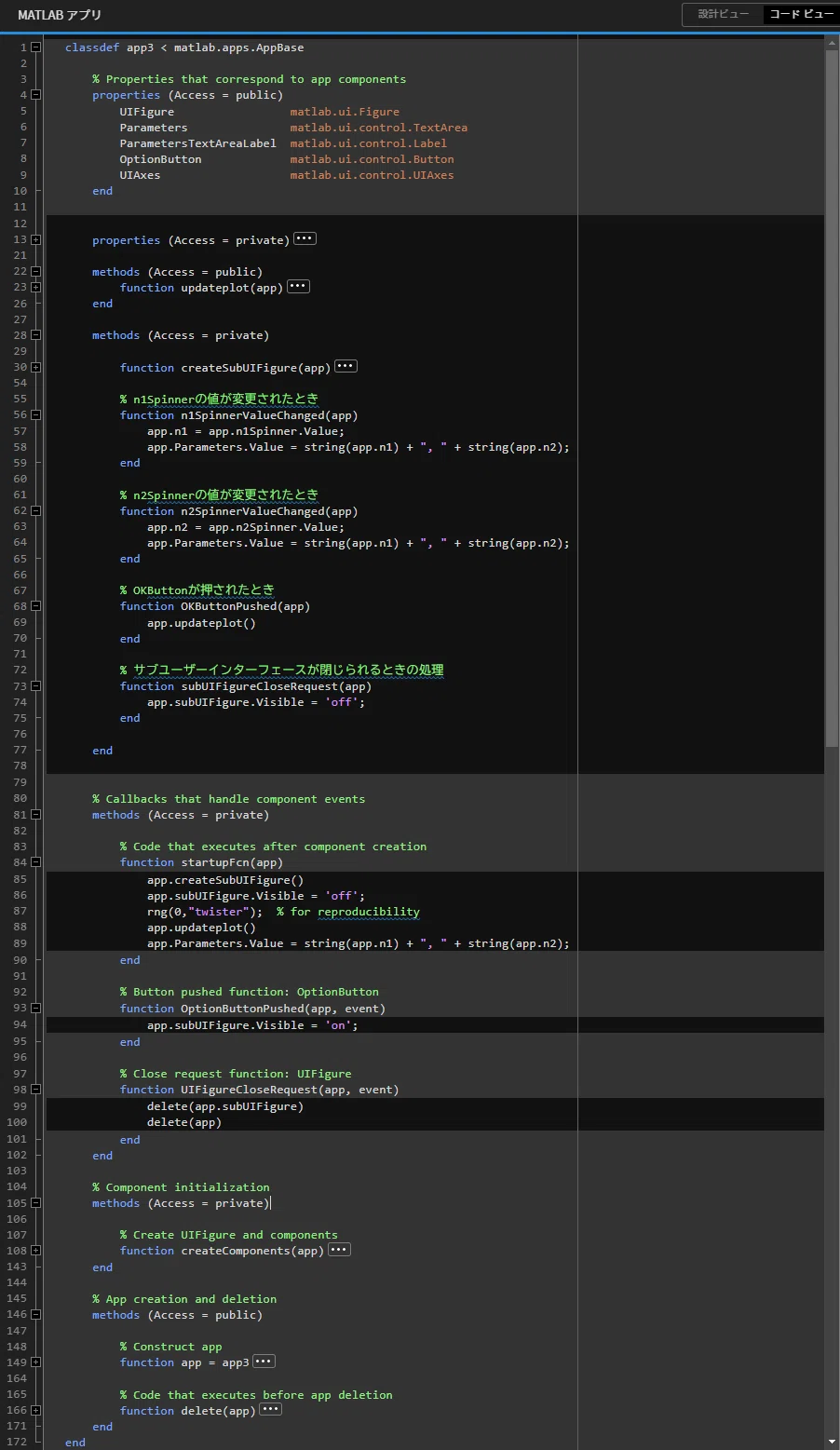Collapse the classdef app3 block on line 1

point(36,47)
